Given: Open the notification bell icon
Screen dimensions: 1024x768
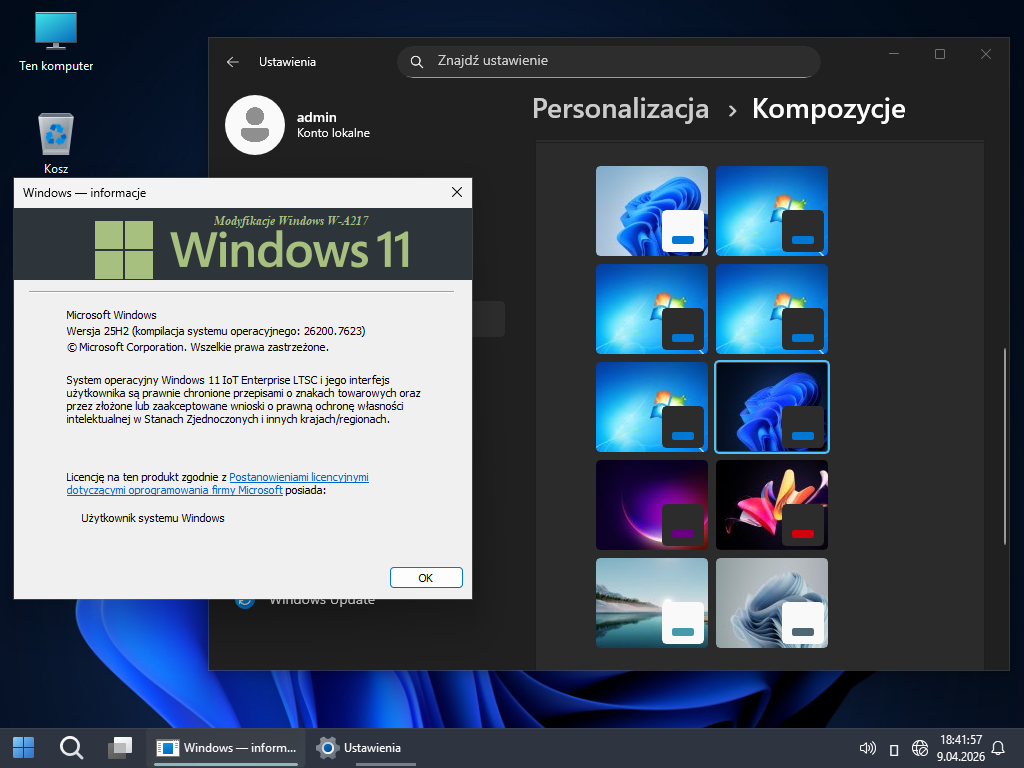Looking at the screenshot, I should click(x=997, y=748).
